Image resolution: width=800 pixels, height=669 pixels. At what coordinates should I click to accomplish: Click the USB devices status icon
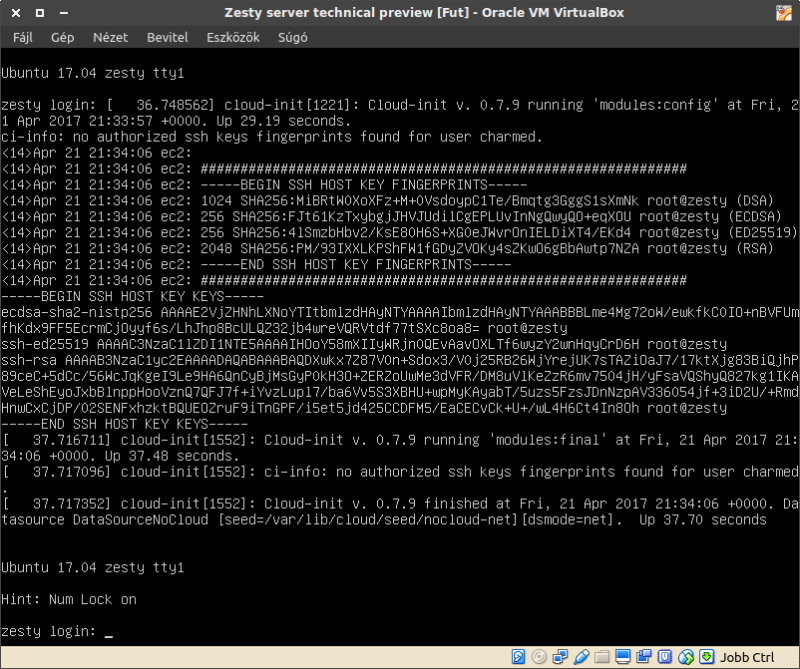coord(581,656)
